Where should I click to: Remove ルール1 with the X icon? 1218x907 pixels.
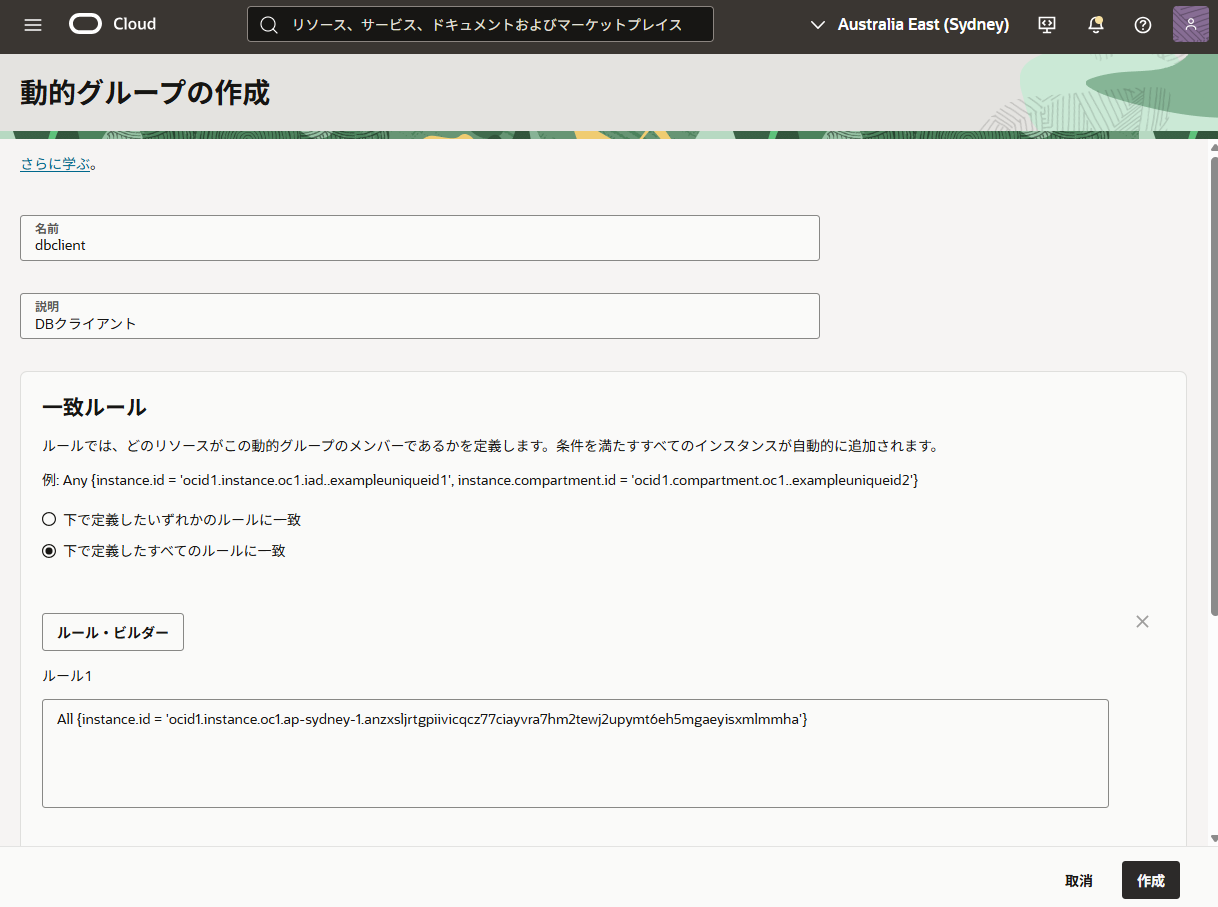click(x=1142, y=621)
